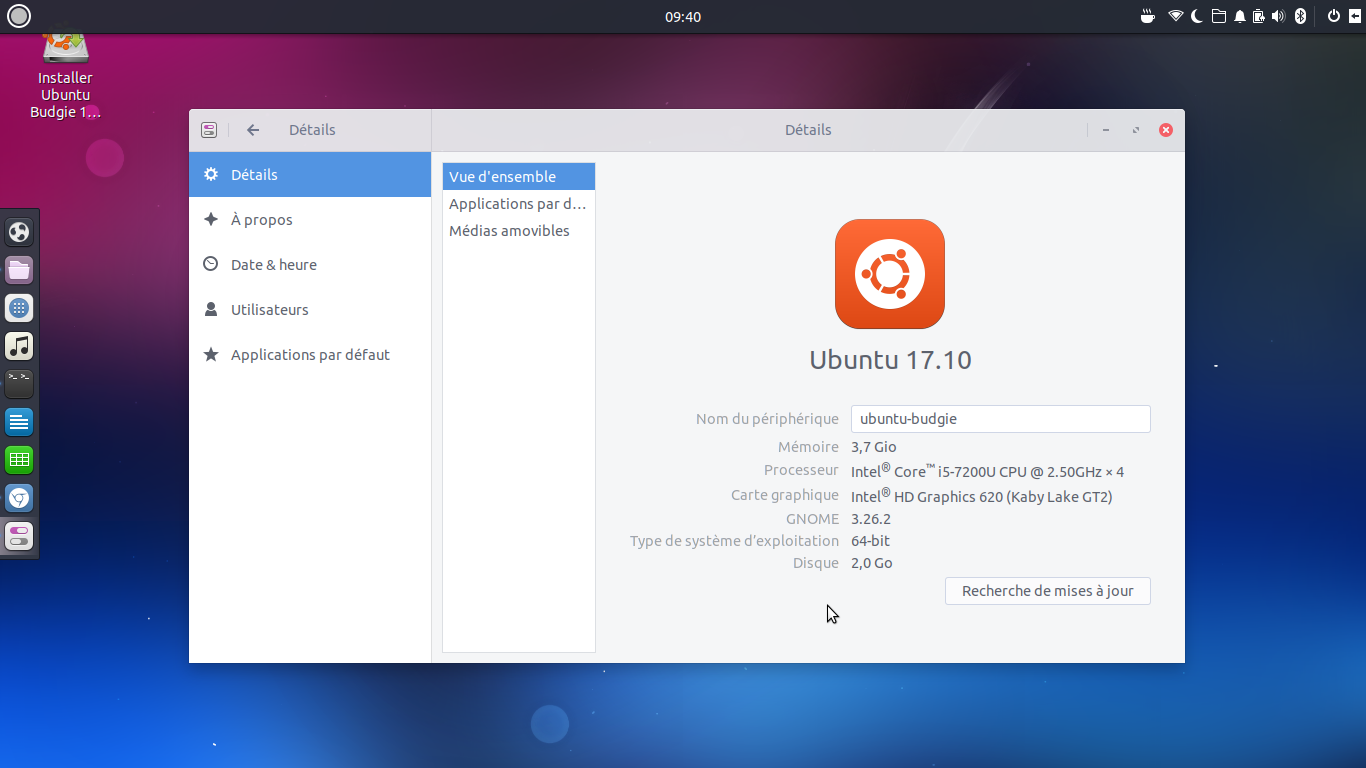
Task: Click the 3,7 Gio memory value
Action: 874,447
